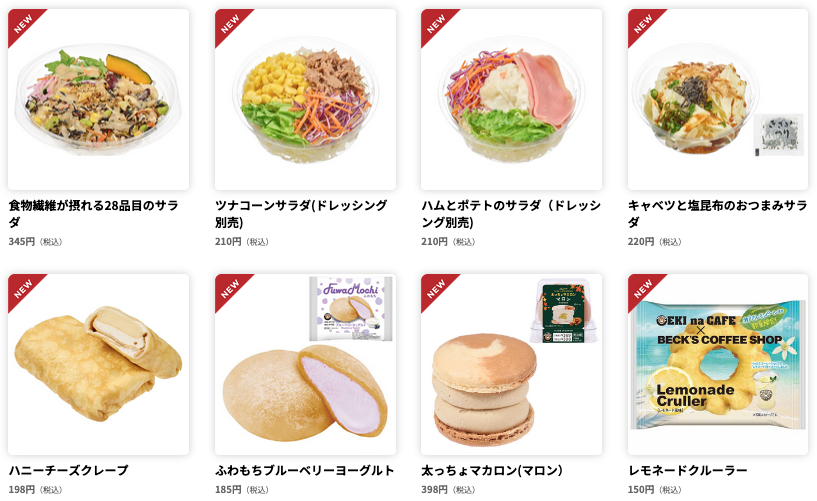This screenshot has height=501, width=817.
Task: Click the NEW ribbon on honey cheese crepe
Action: click(x=23, y=289)
